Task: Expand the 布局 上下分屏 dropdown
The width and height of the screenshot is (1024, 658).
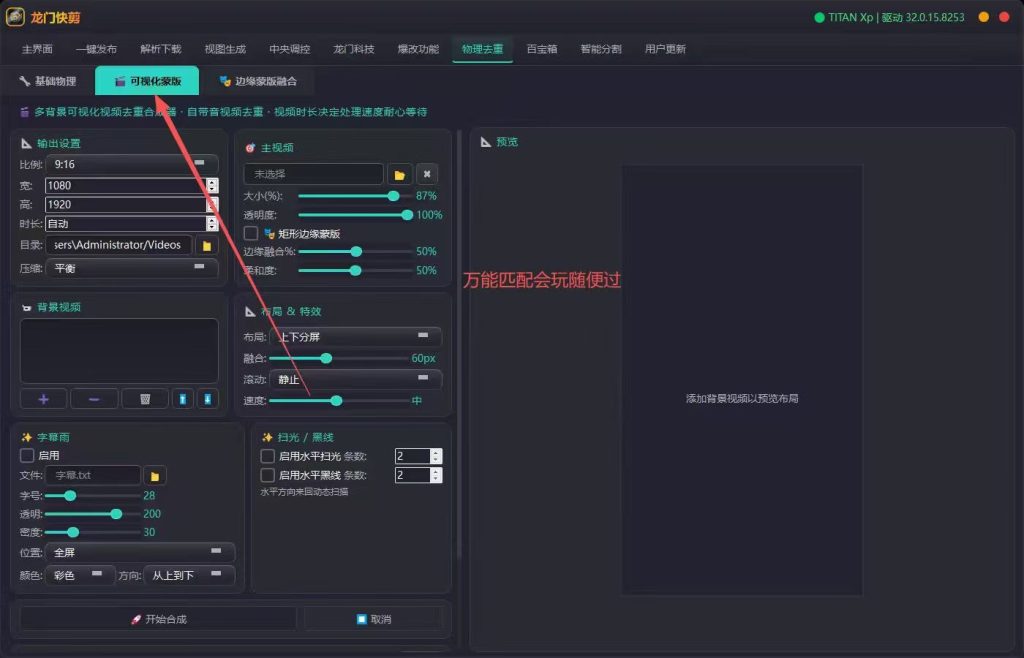Action: pos(355,337)
